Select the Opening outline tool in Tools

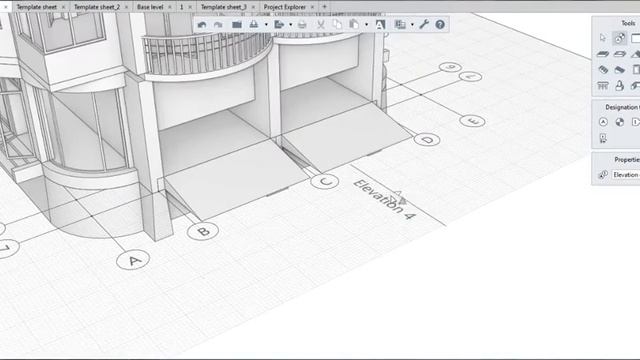click(x=620, y=54)
